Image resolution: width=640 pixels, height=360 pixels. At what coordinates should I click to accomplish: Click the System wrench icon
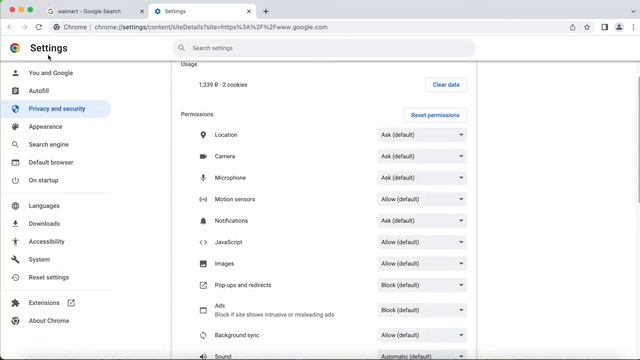pos(16,260)
